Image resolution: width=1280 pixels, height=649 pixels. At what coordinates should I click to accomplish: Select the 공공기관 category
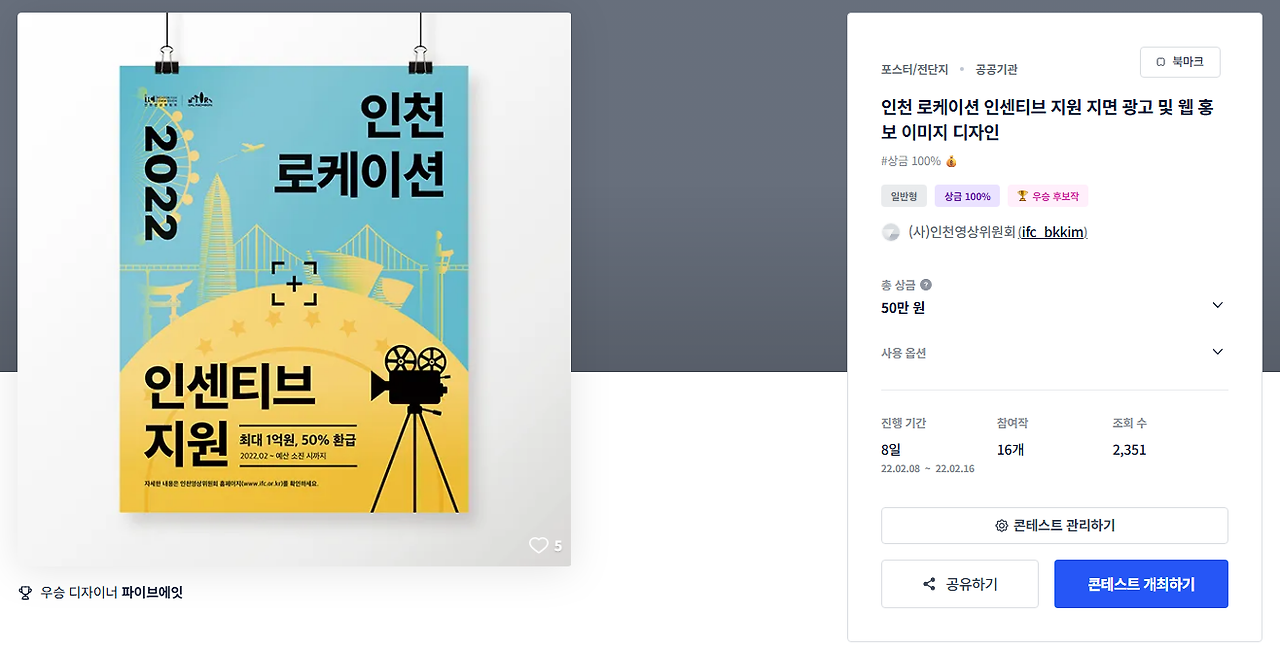(x=996, y=69)
